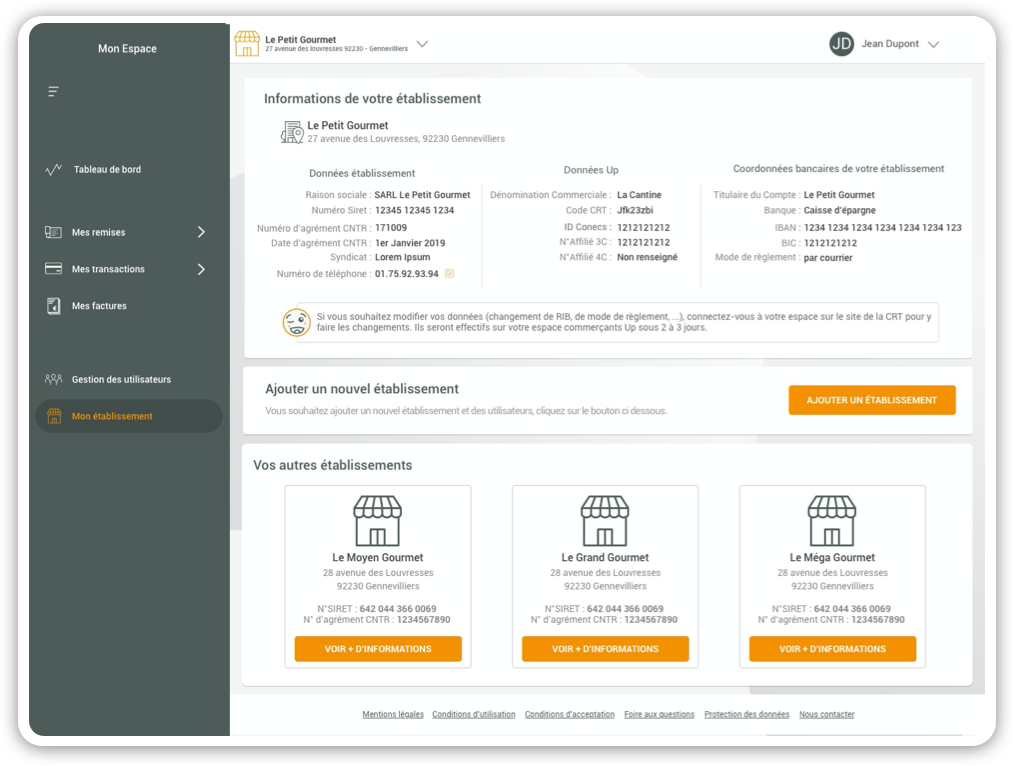
Task: Click the Gestion des utilisateurs people icon
Action: [x=54, y=380]
